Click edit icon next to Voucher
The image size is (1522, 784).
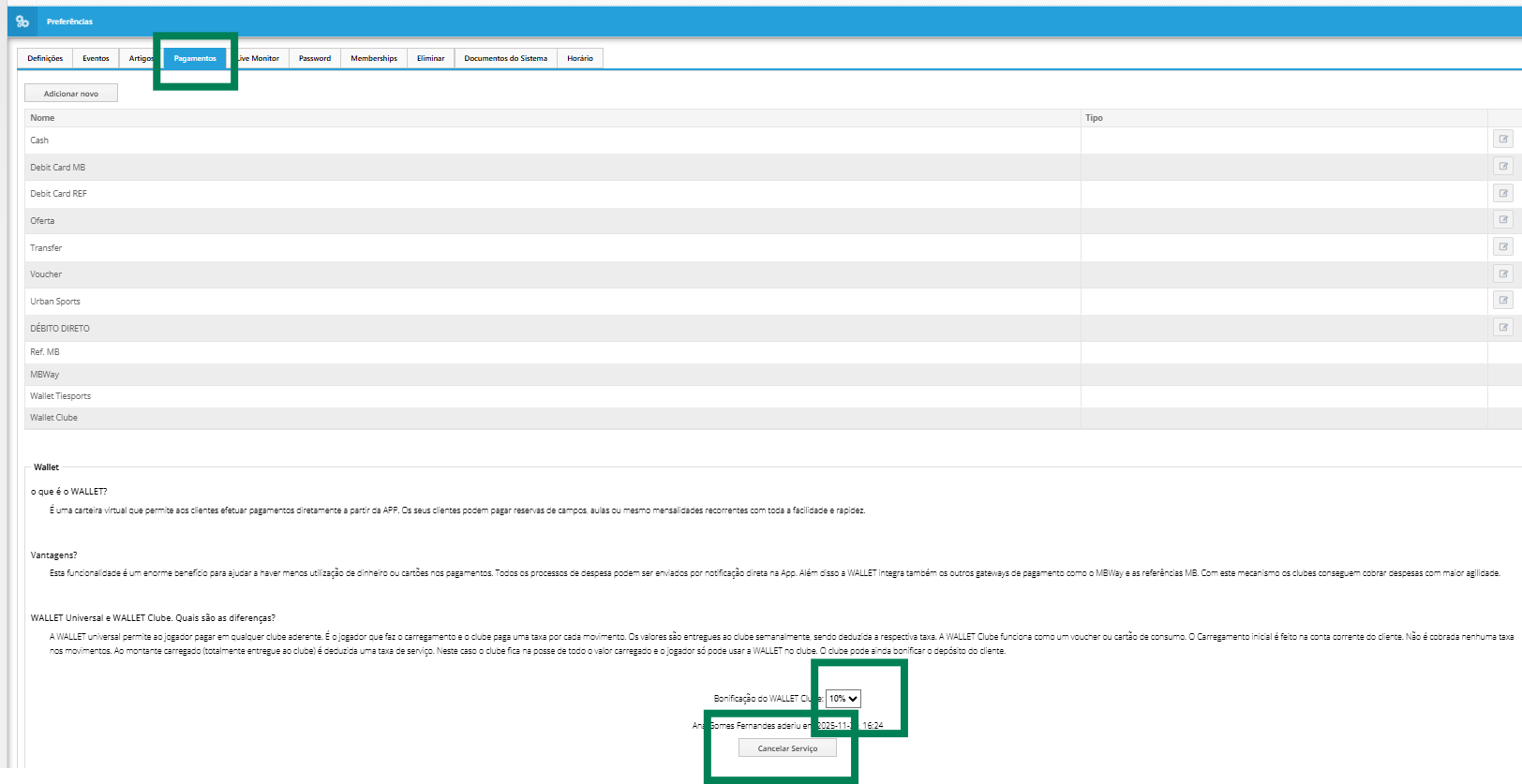point(1502,274)
